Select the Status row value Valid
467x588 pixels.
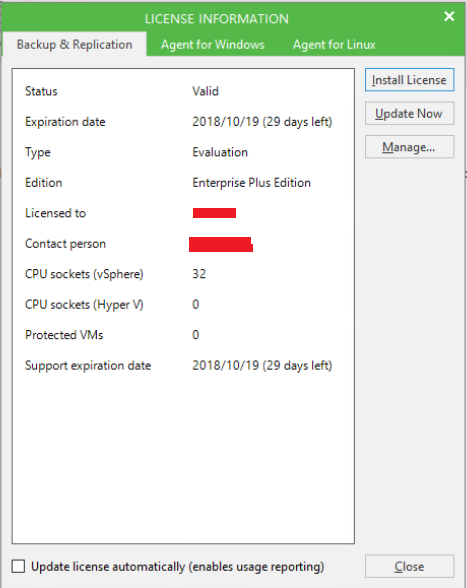[205, 91]
